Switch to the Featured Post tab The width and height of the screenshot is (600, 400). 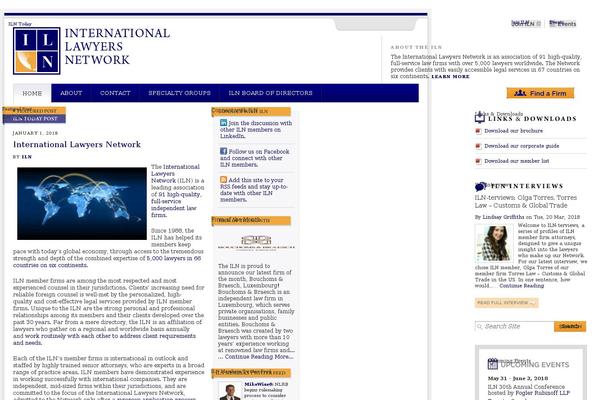[x=34, y=111]
